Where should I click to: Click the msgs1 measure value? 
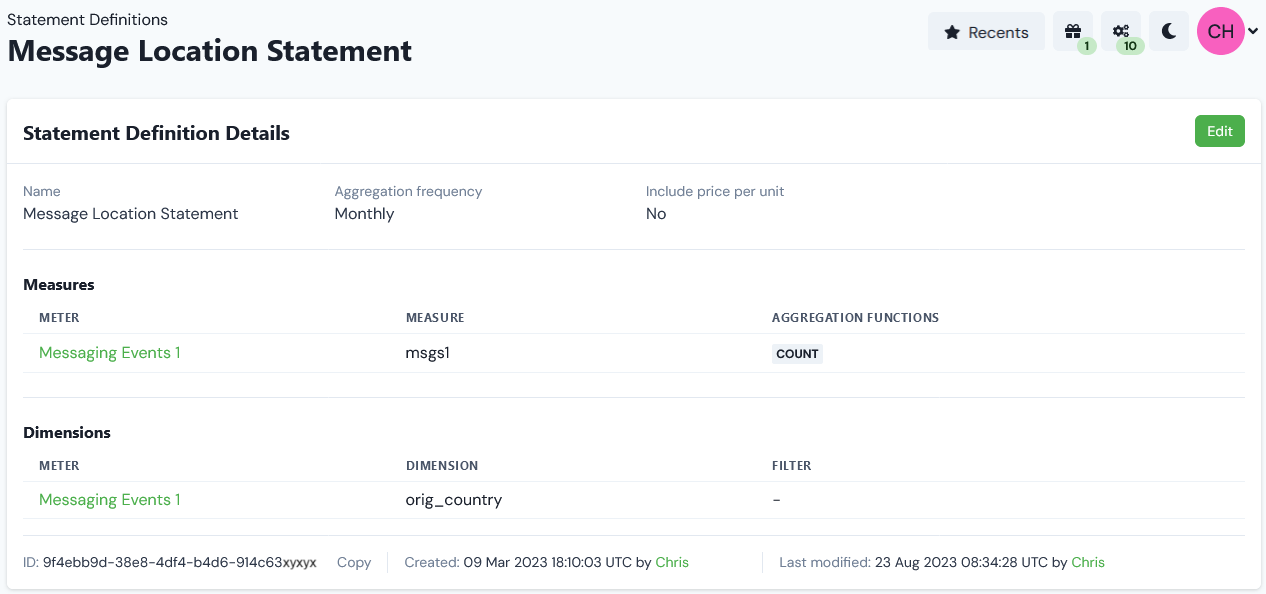pyautogui.click(x=427, y=352)
